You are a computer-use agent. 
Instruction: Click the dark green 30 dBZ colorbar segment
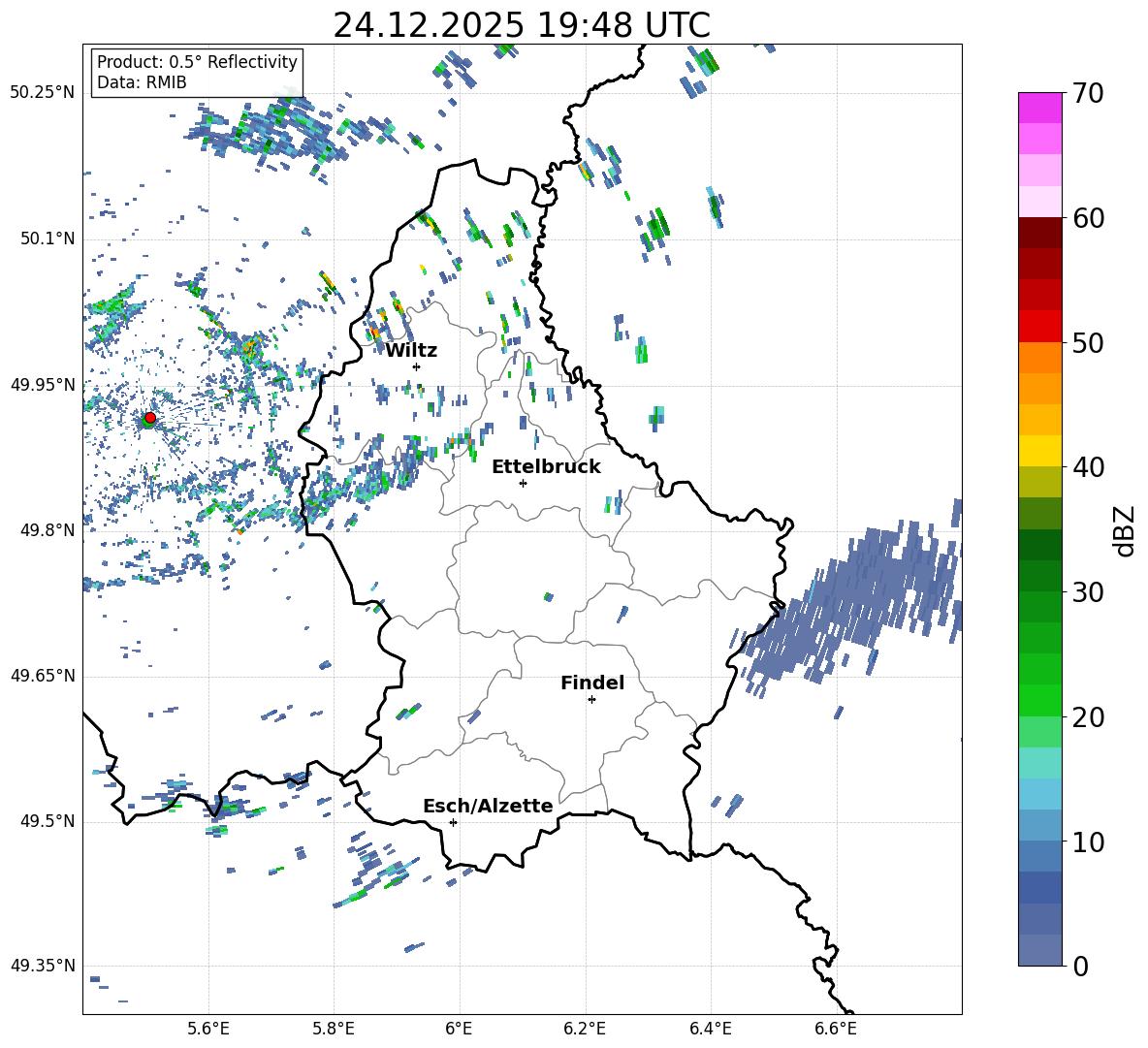pyautogui.click(x=1039, y=575)
